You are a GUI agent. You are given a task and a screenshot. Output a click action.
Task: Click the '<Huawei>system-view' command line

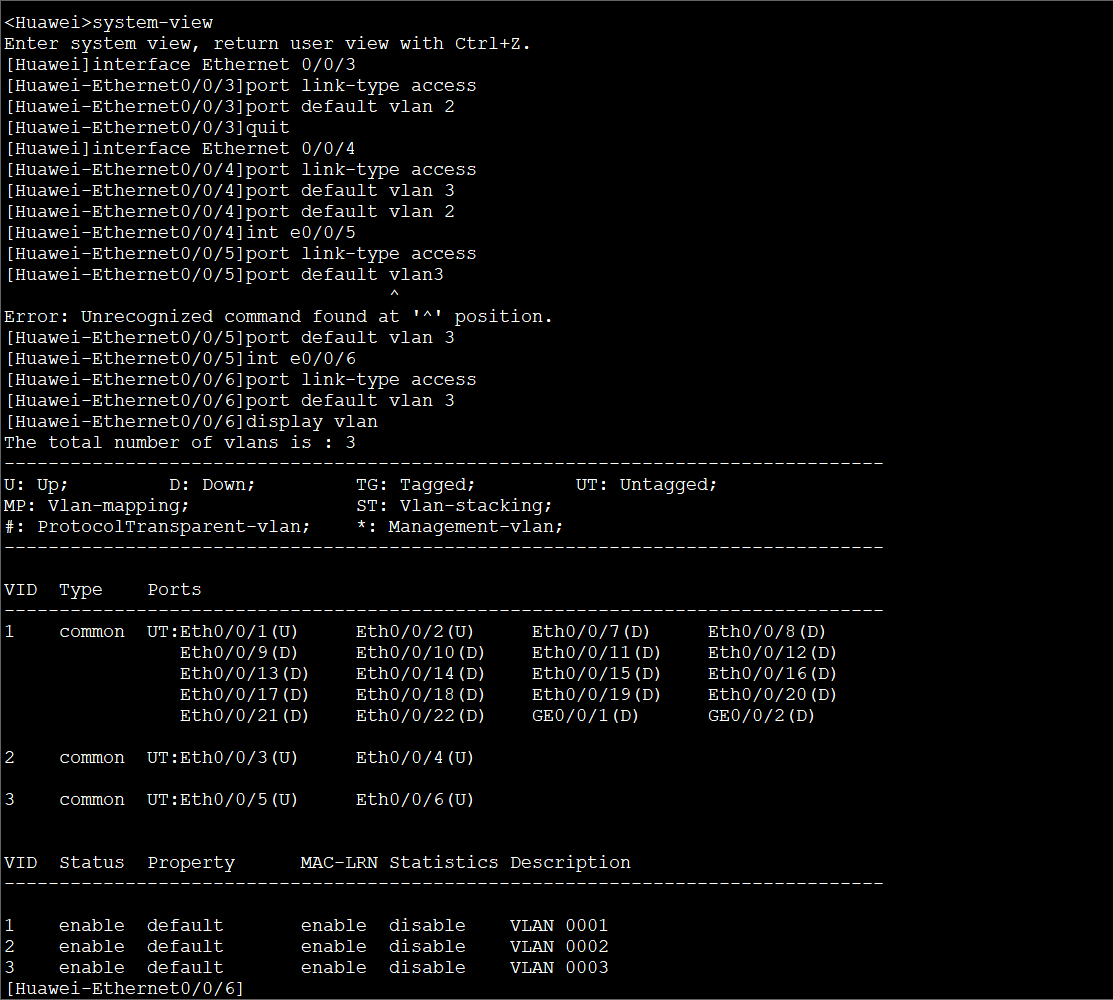point(109,23)
